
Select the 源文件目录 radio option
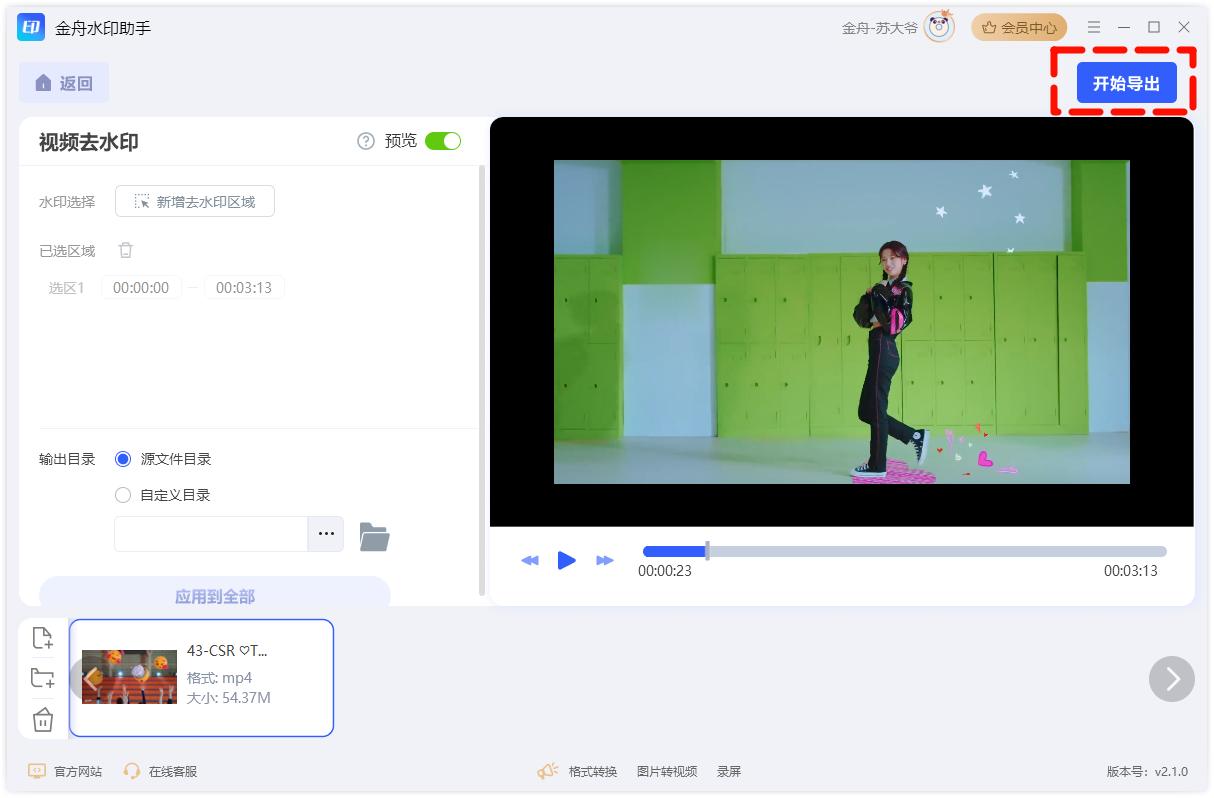pos(123,459)
